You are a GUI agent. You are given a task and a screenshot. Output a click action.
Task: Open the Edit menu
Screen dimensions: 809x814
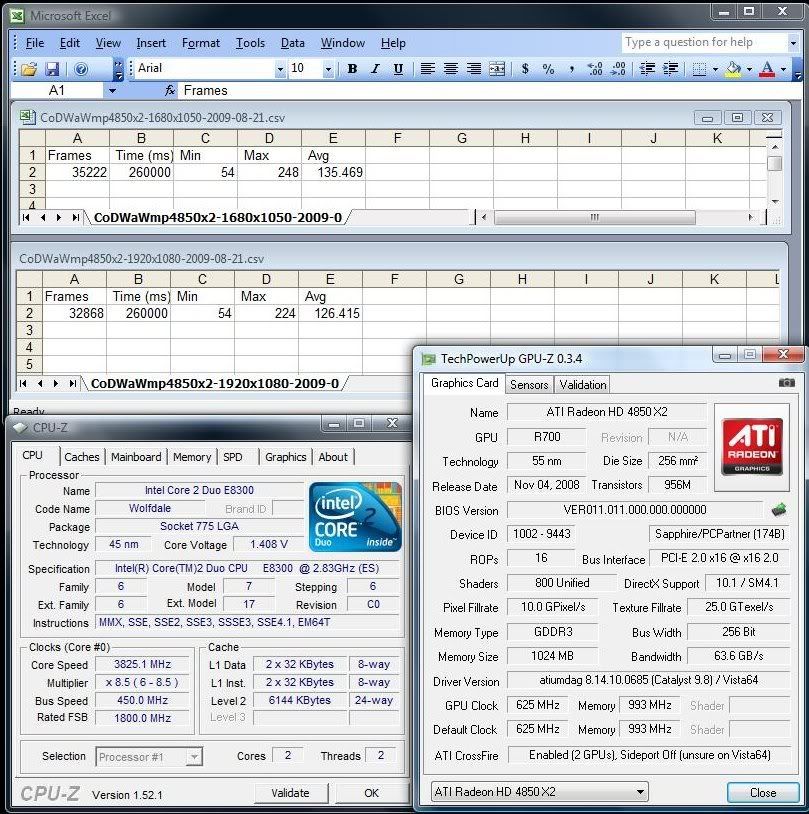click(x=70, y=43)
